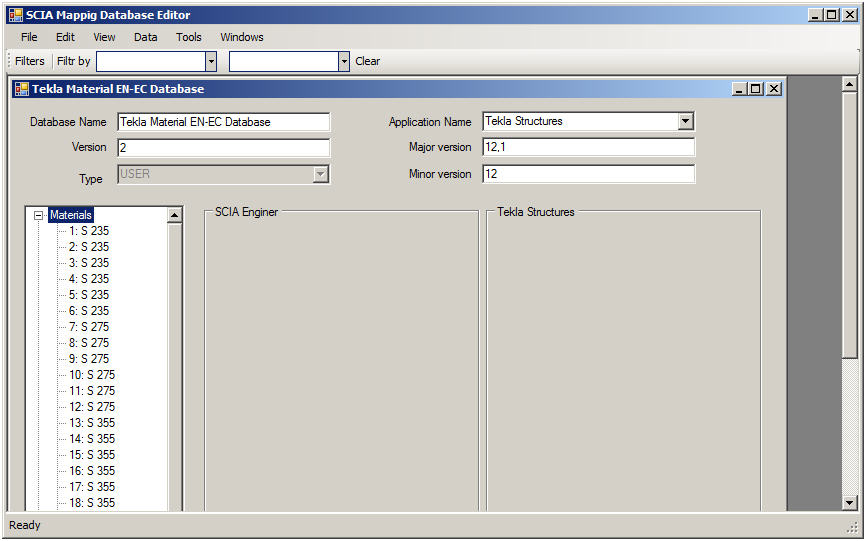The image size is (866, 541).
Task: Select tree item 2: S 235
Action: (x=89, y=247)
